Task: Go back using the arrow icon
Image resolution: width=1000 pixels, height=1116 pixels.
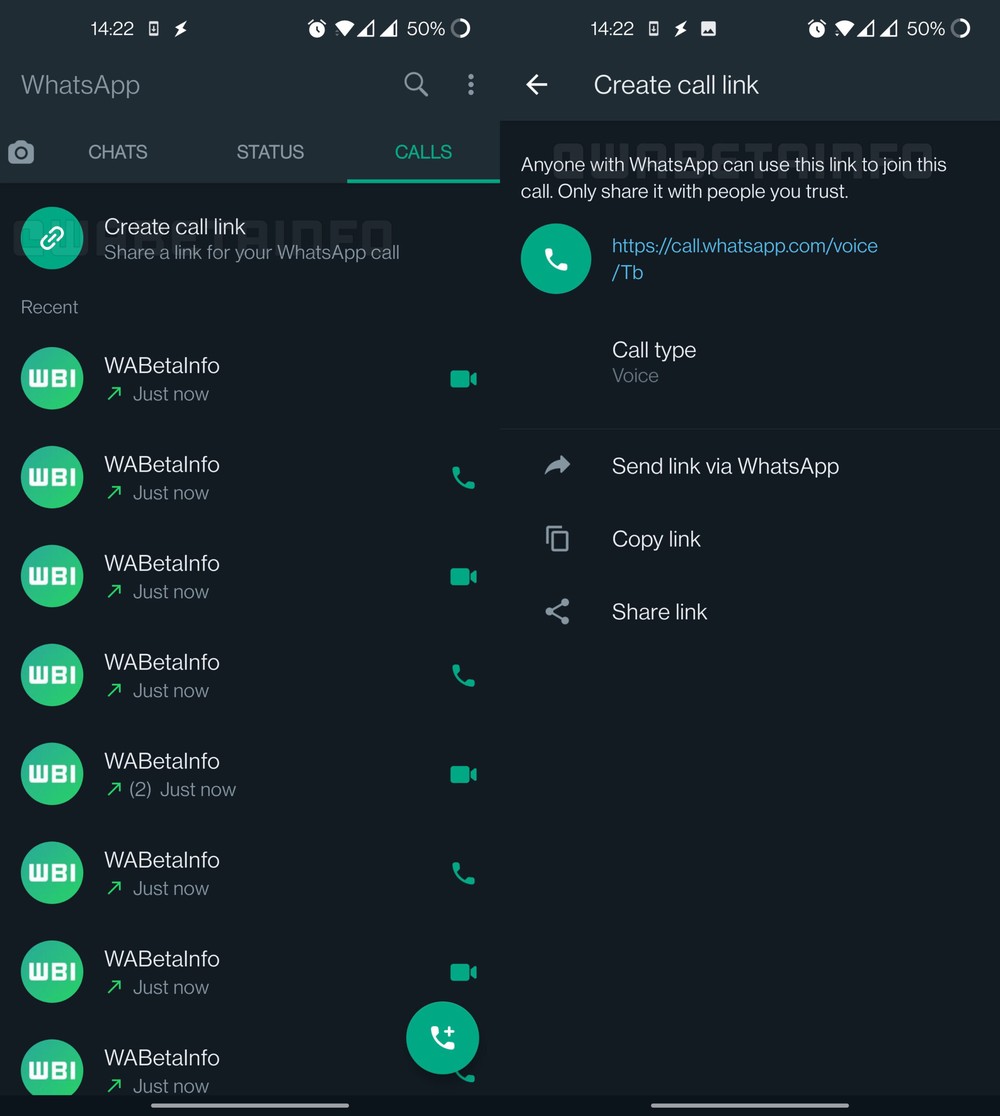Action: tap(537, 85)
